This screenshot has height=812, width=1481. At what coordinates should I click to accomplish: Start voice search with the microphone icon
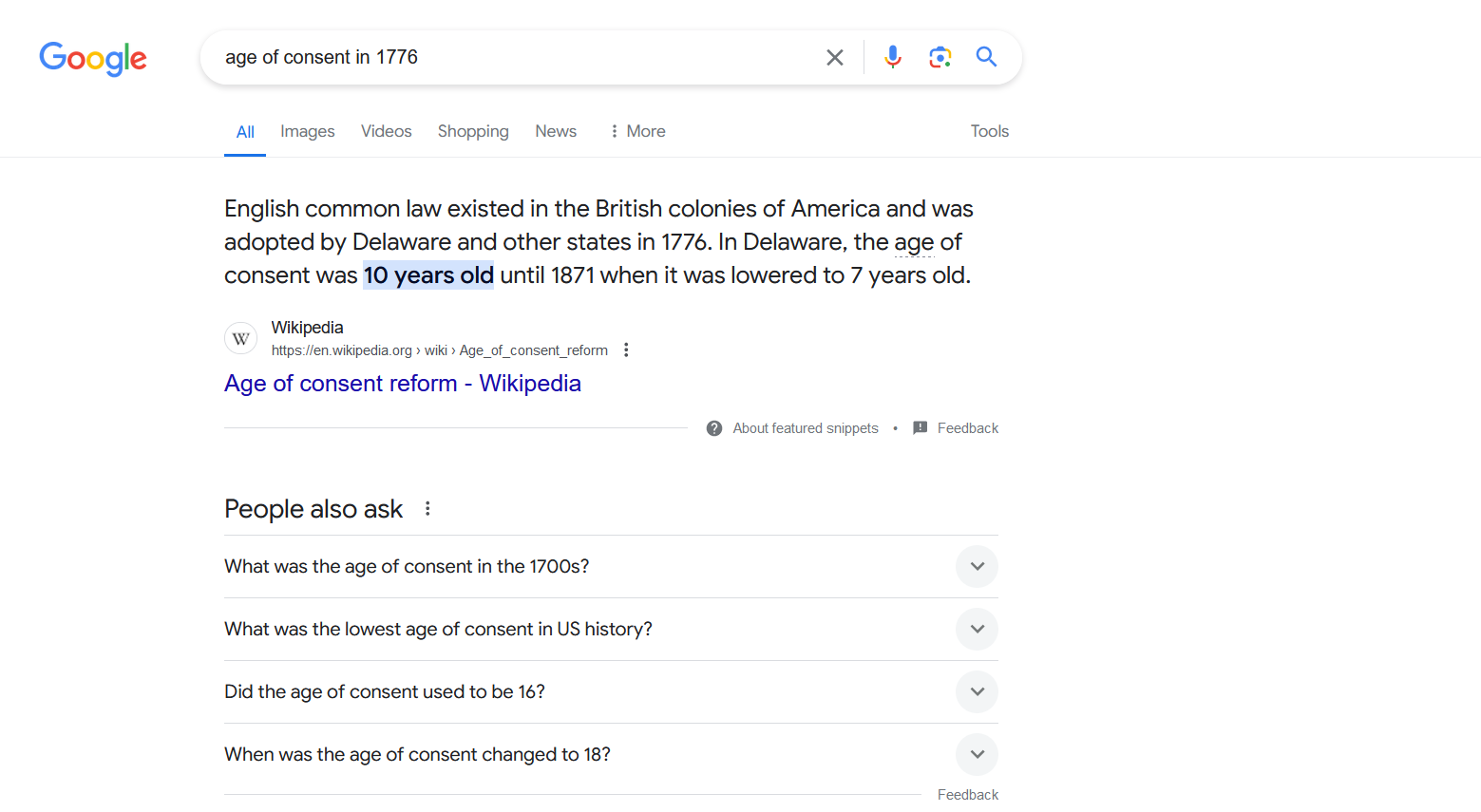[893, 57]
